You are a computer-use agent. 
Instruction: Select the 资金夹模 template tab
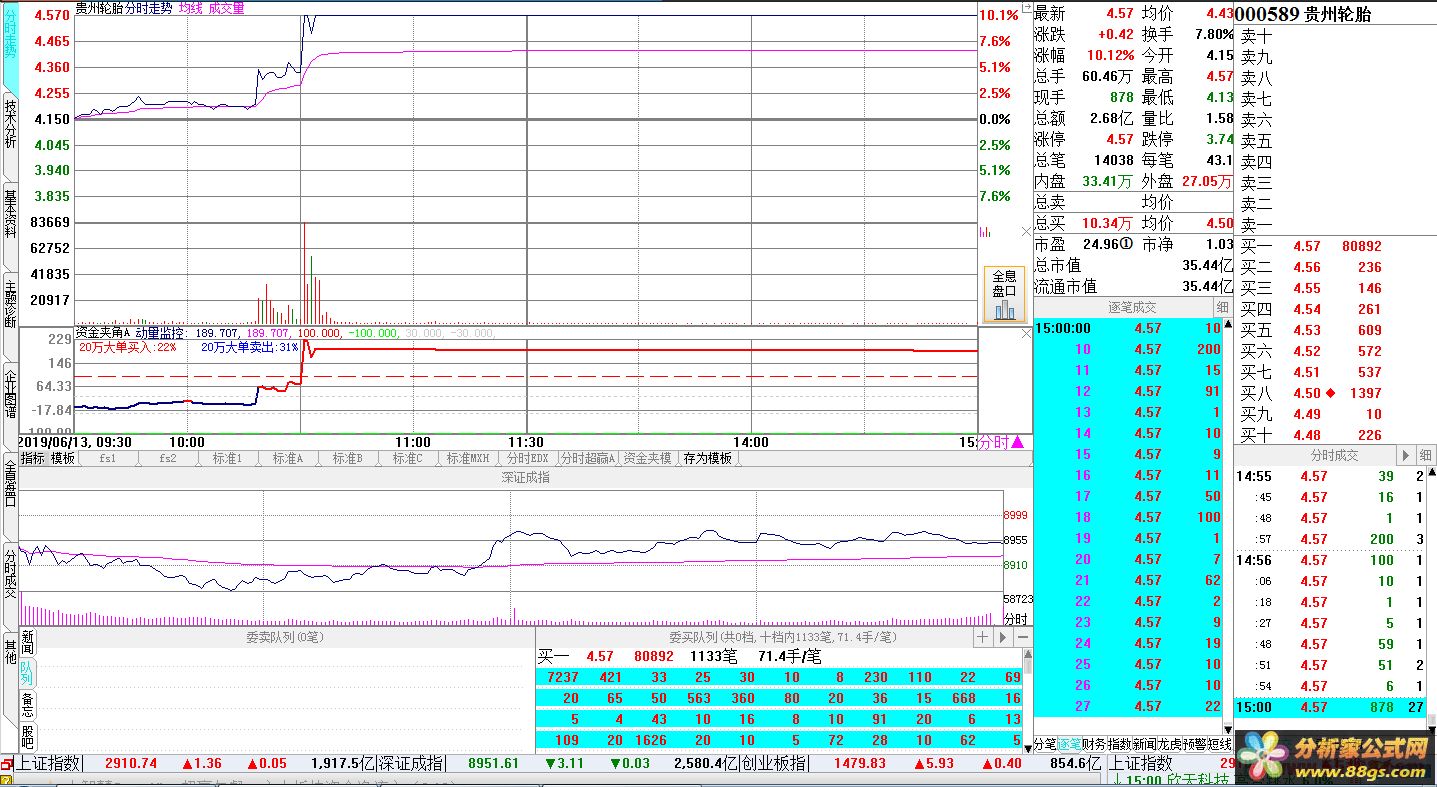click(648, 458)
